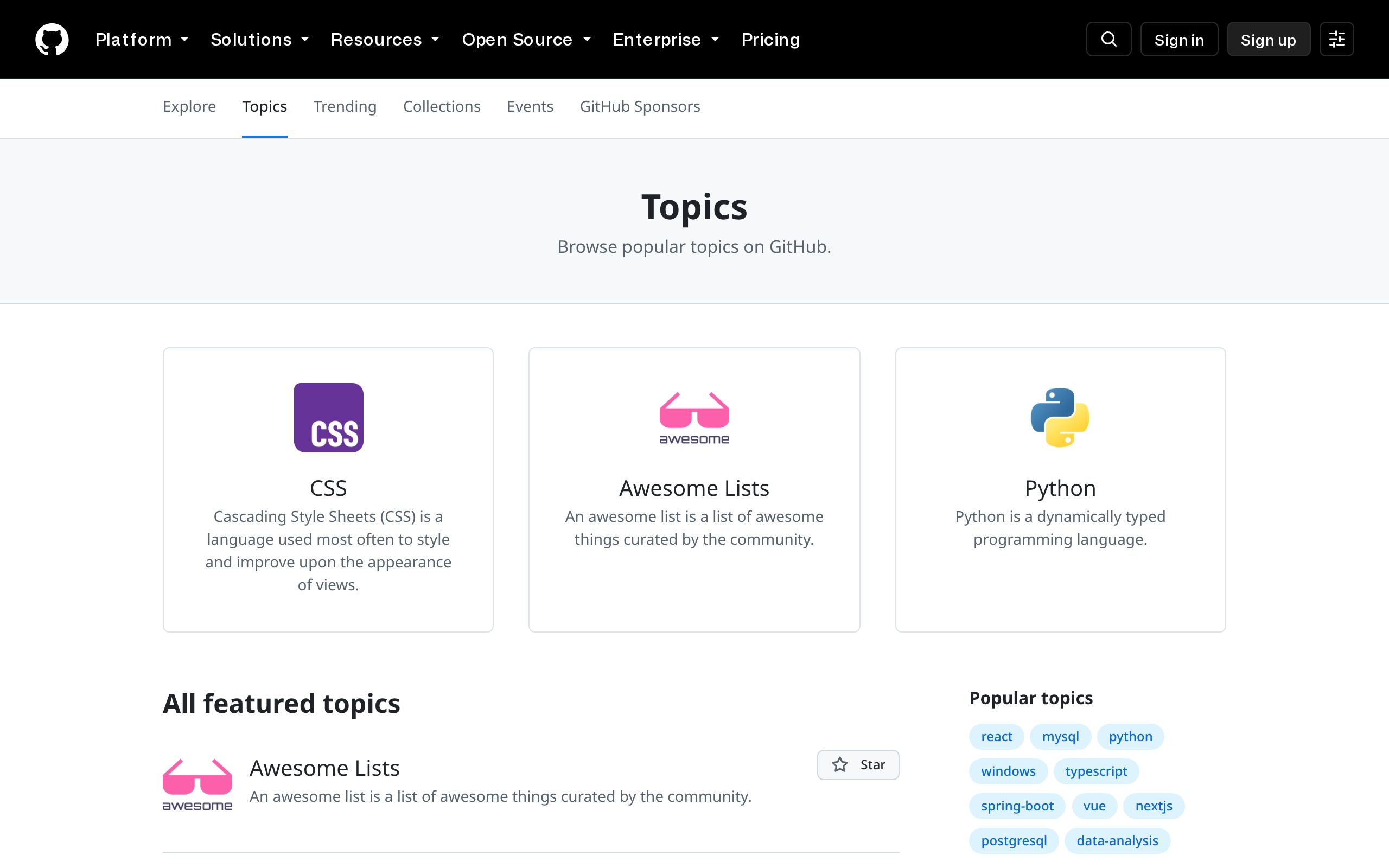Screen dimensions: 1389x868
Task: Select the data-analysis topic tag
Action: point(1117,840)
